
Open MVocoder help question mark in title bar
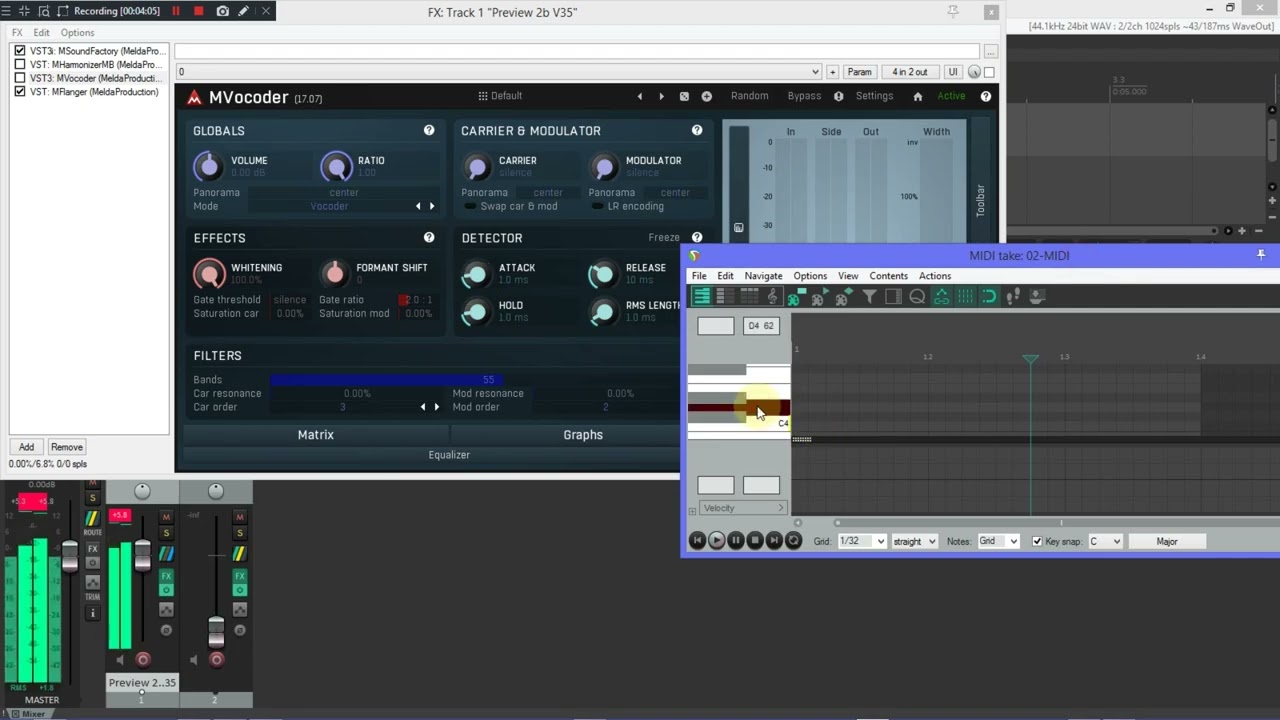pyautogui.click(x=986, y=96)
